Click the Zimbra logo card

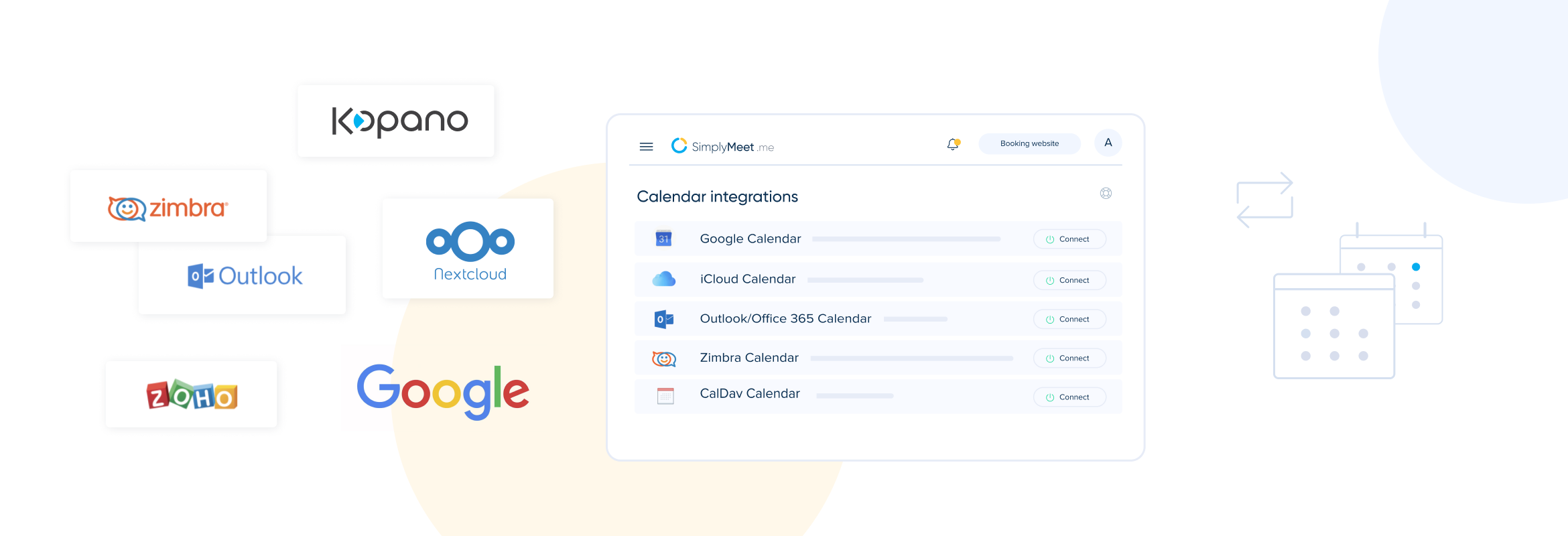click(x=168, y=206)
